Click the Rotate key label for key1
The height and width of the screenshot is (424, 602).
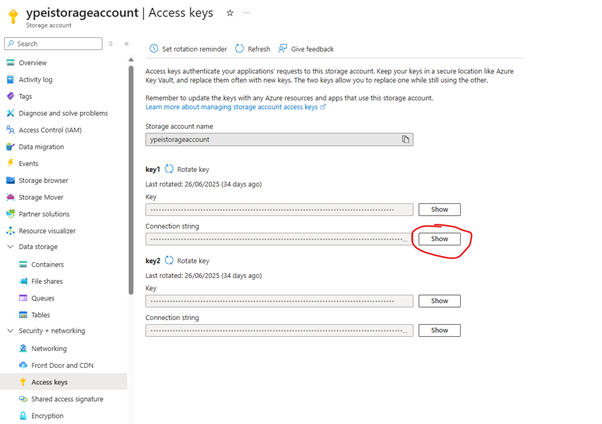tap(193, 169)
